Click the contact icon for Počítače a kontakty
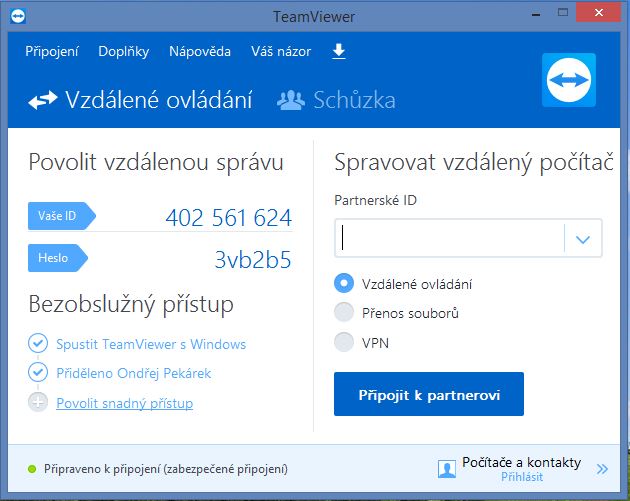This screenshot has width=630, height=501. [447, 469]
